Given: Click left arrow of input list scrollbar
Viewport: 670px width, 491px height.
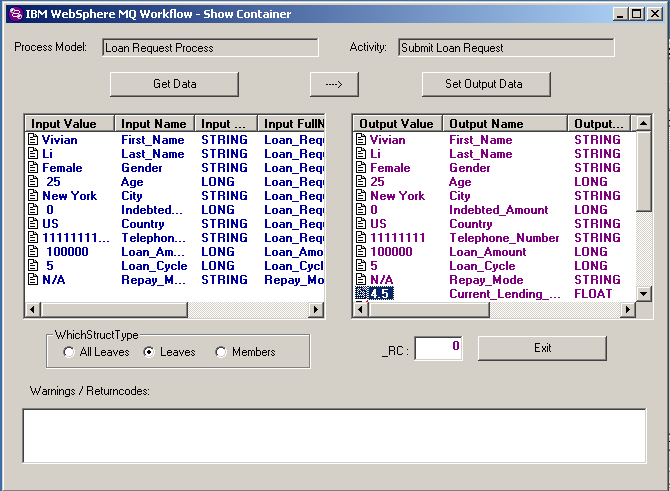Looking at the screenshot, I should (x=33, y=309).
